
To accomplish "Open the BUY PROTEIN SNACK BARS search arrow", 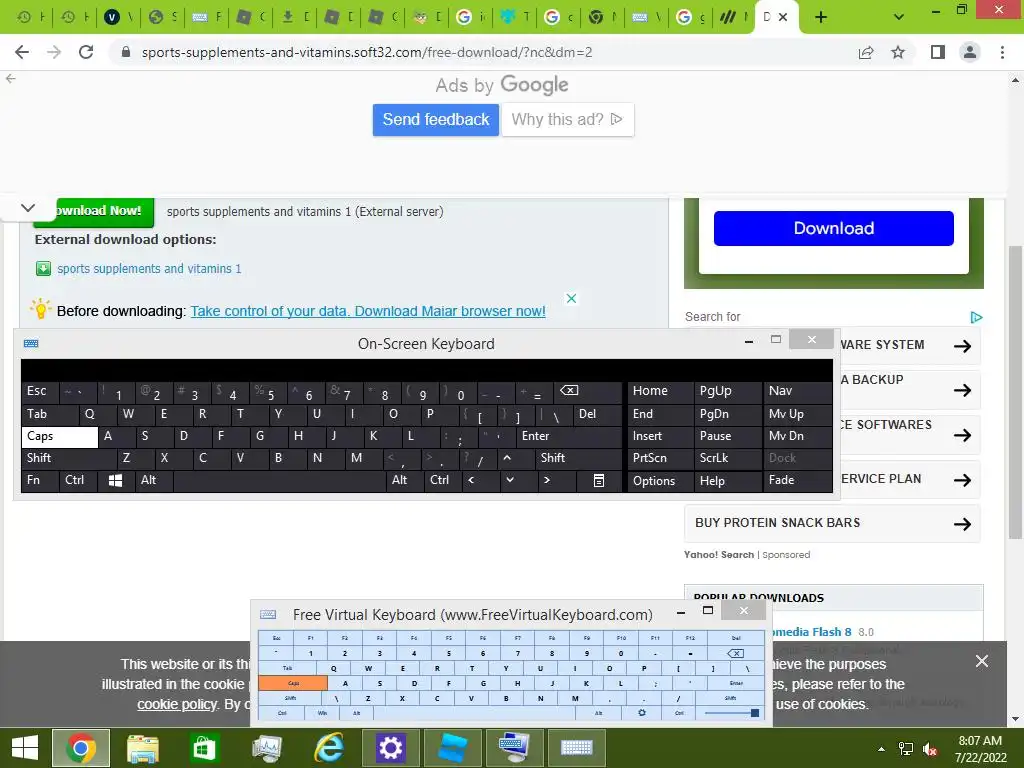I will pos(962,524).
